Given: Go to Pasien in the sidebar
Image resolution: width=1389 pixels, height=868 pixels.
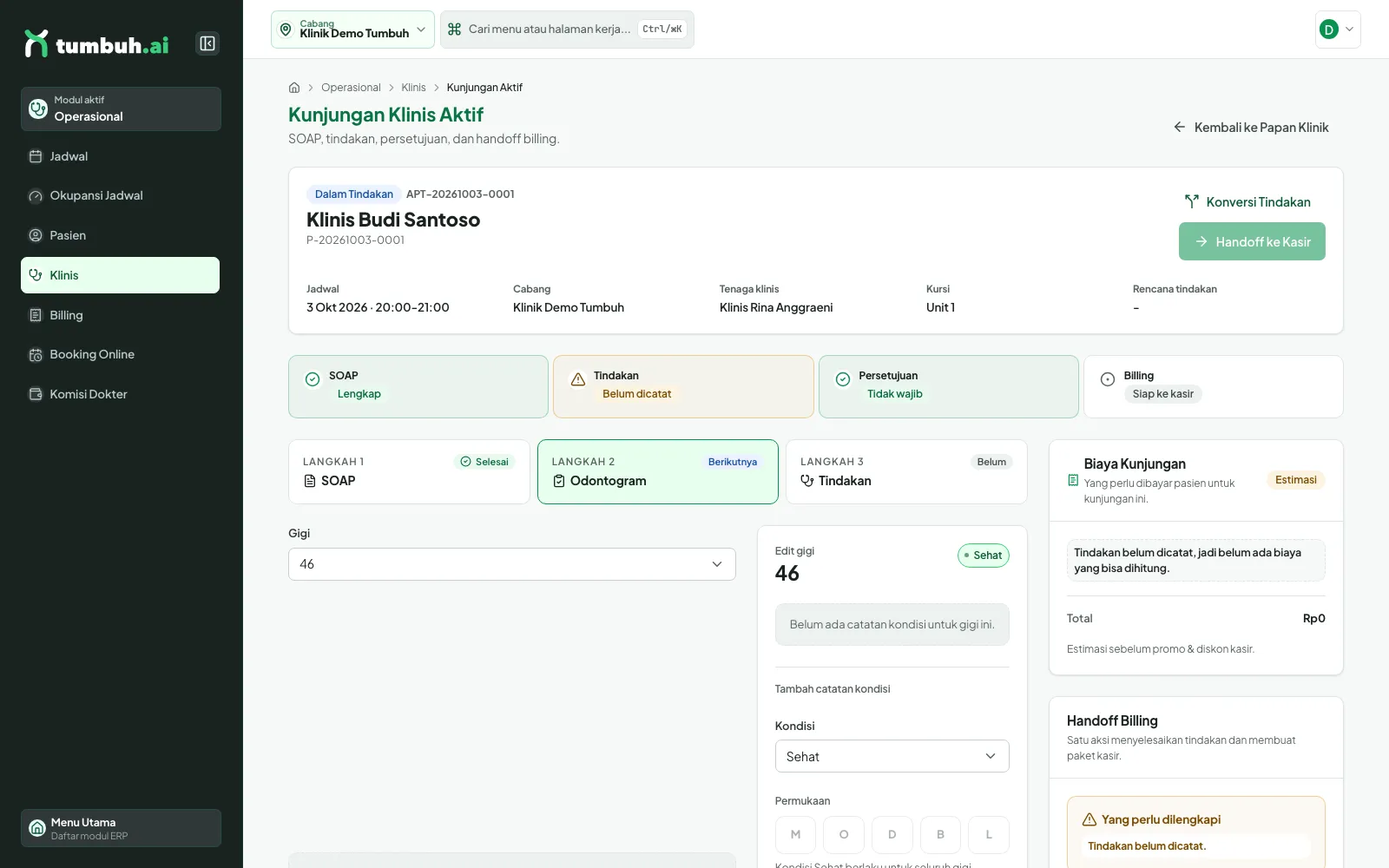Looking at the screenshot, I should [x=121, y=235].
